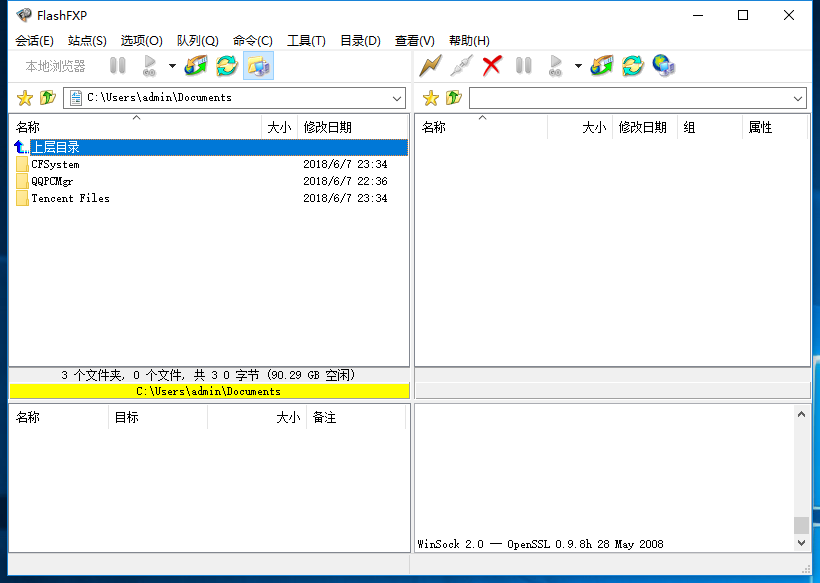This screenshot has height=583, width=820.
Task: Click the log pane scroll down arrow
Action: pos(801,543)
